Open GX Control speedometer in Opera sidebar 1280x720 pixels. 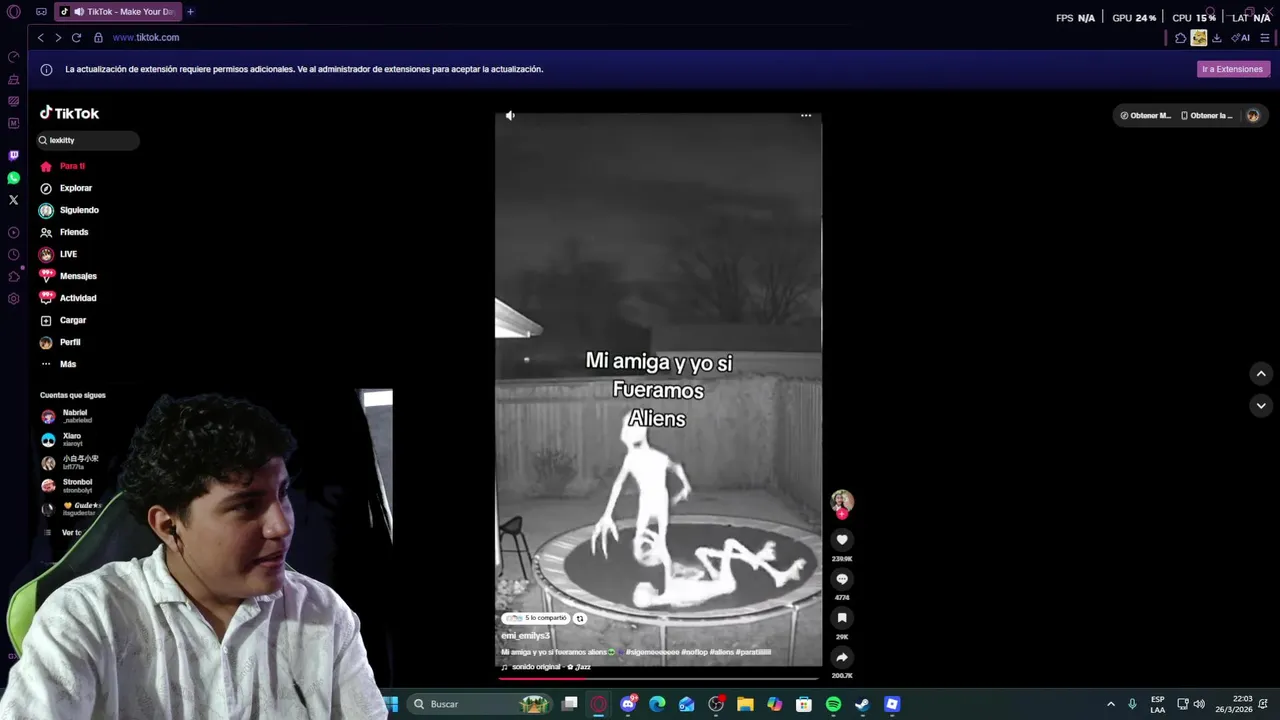(x=13, y=57)
